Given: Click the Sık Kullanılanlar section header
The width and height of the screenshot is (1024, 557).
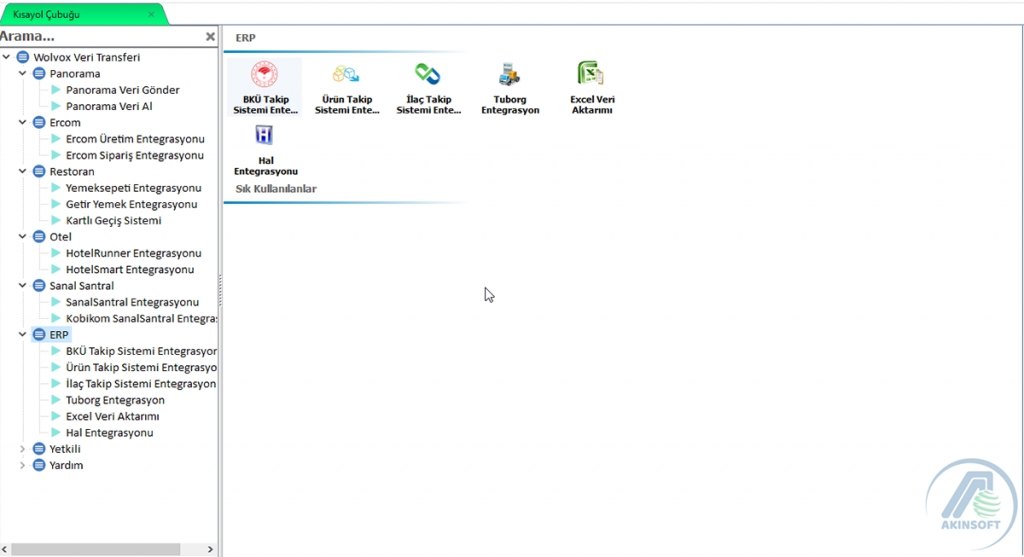Looking at the screenshot, I should 276,189.
